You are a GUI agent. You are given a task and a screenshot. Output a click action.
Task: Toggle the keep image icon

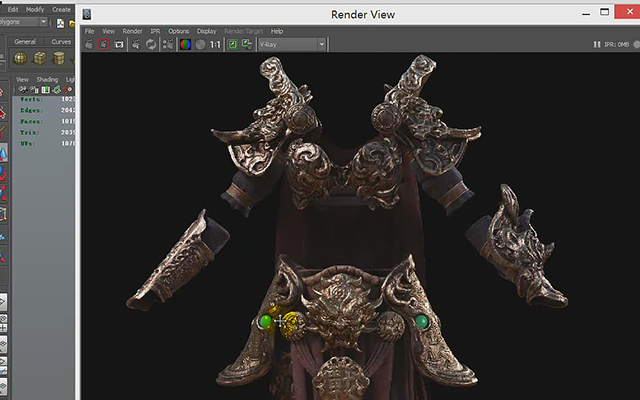pos(233,44)
